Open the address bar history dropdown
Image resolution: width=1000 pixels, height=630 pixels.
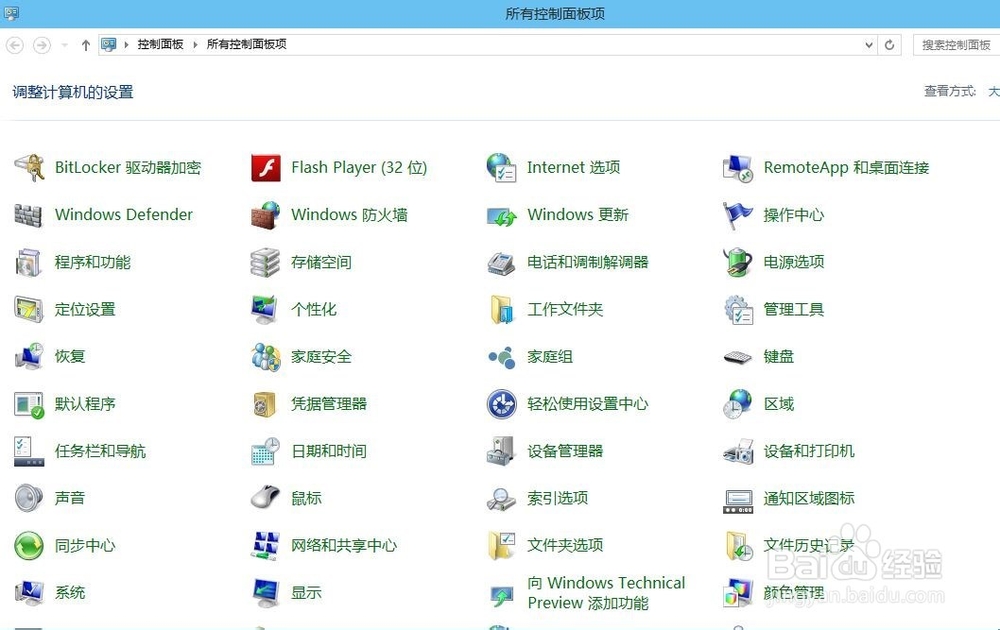(x=868, y=45)
